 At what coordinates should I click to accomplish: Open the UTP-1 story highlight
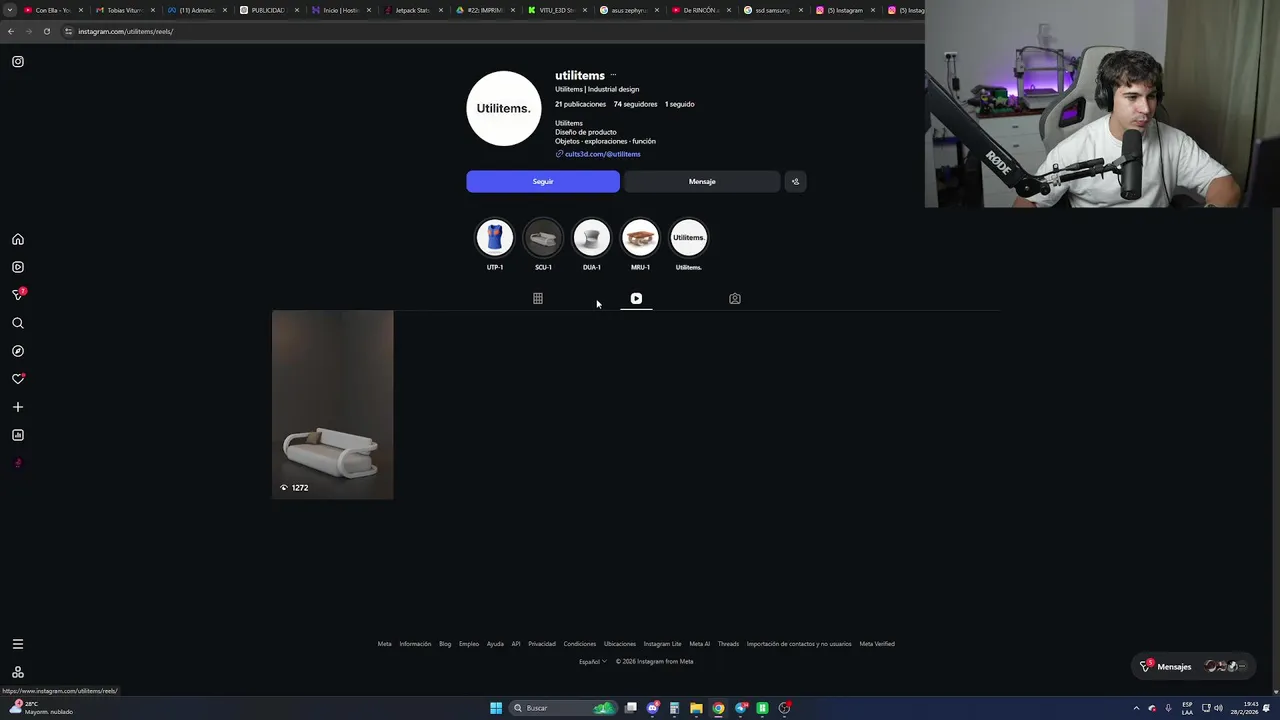point(495,238)
